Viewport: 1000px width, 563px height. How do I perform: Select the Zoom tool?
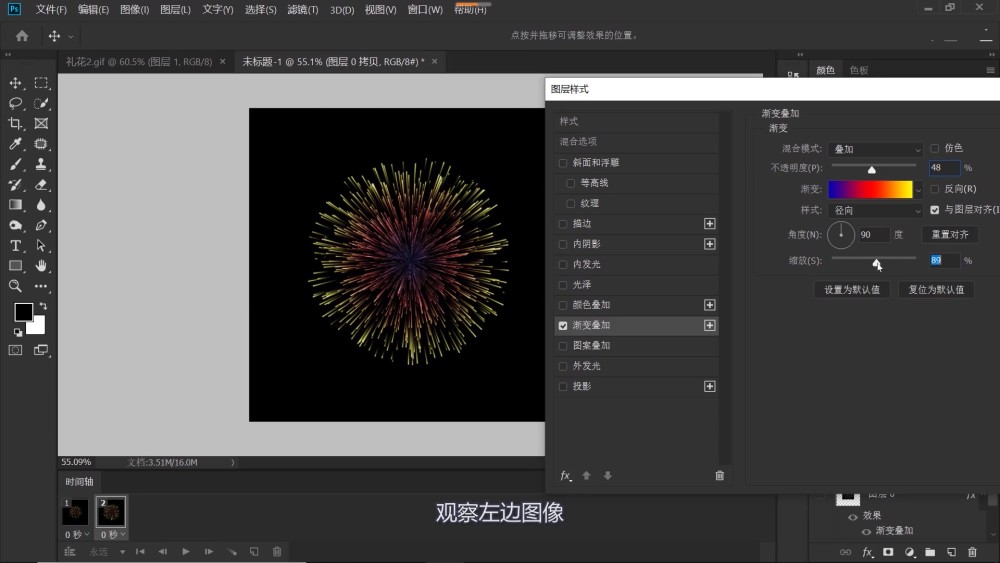tap(15, 286)
